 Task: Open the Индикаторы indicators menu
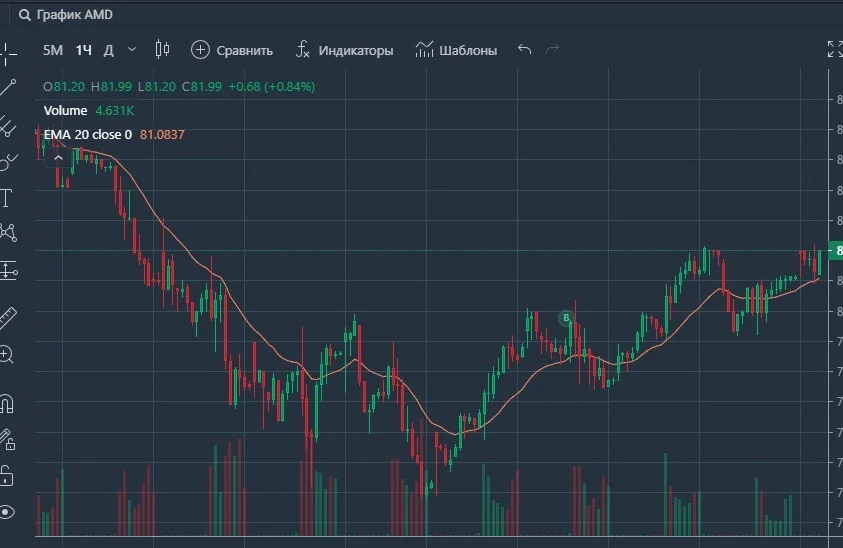(345, 51)
